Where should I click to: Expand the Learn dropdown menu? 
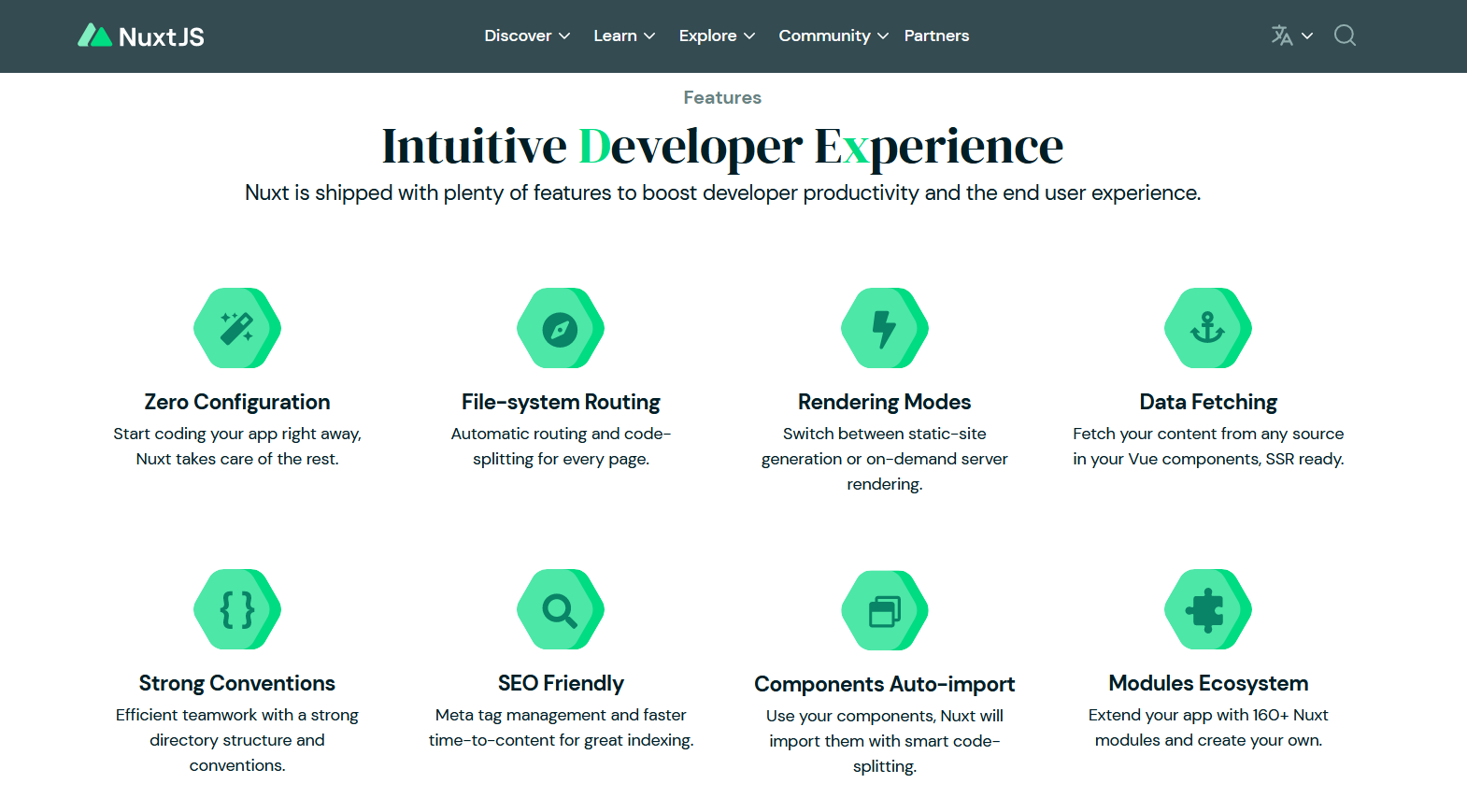point(624,36)
